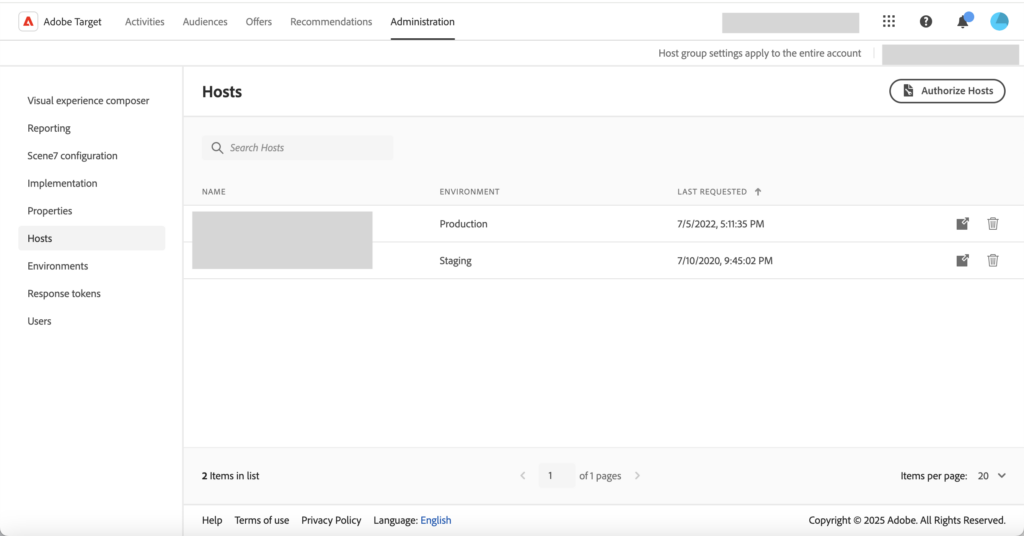This screenshot has height=536, width=1024.
Task: Sort by the Name column header
Action: tap(214, 192)
